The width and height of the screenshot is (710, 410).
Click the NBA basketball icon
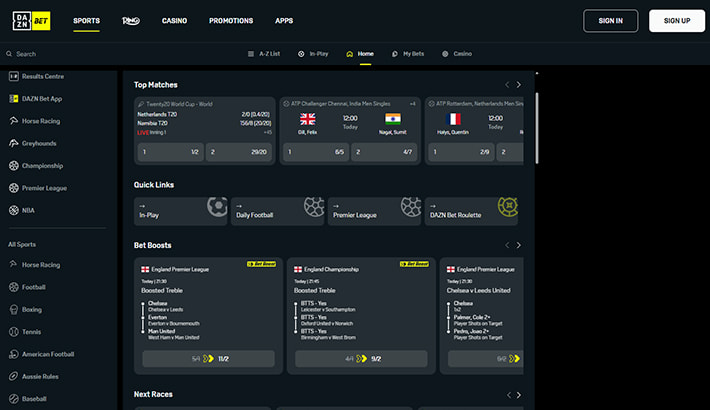pos(14,210)
